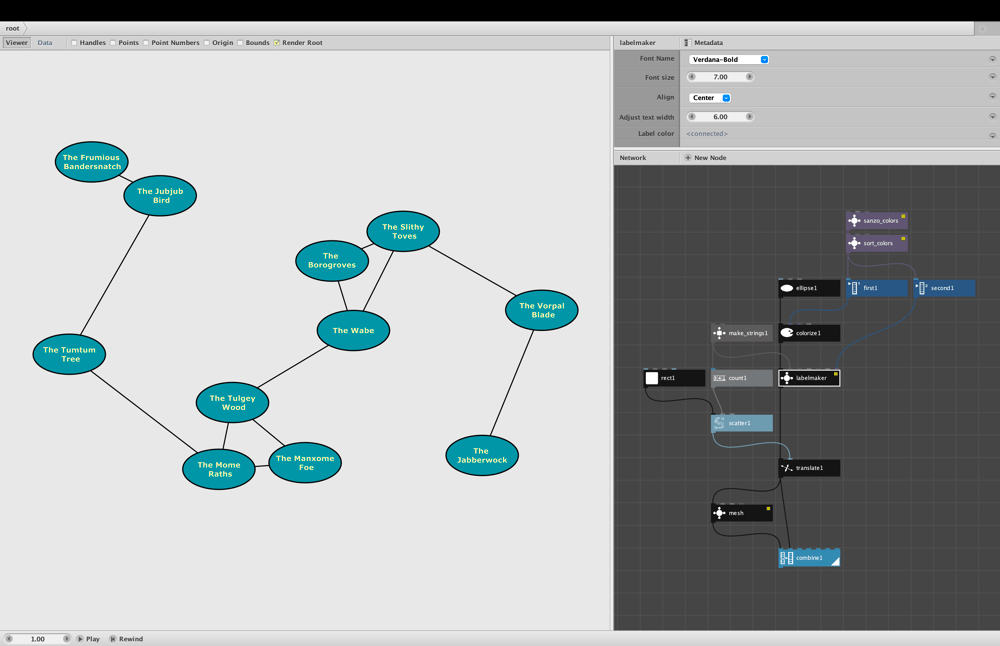This screenshot has width=1000, height=646.
Task: Open Adjust text width row options arrow
Action: (x=992, y=116)
